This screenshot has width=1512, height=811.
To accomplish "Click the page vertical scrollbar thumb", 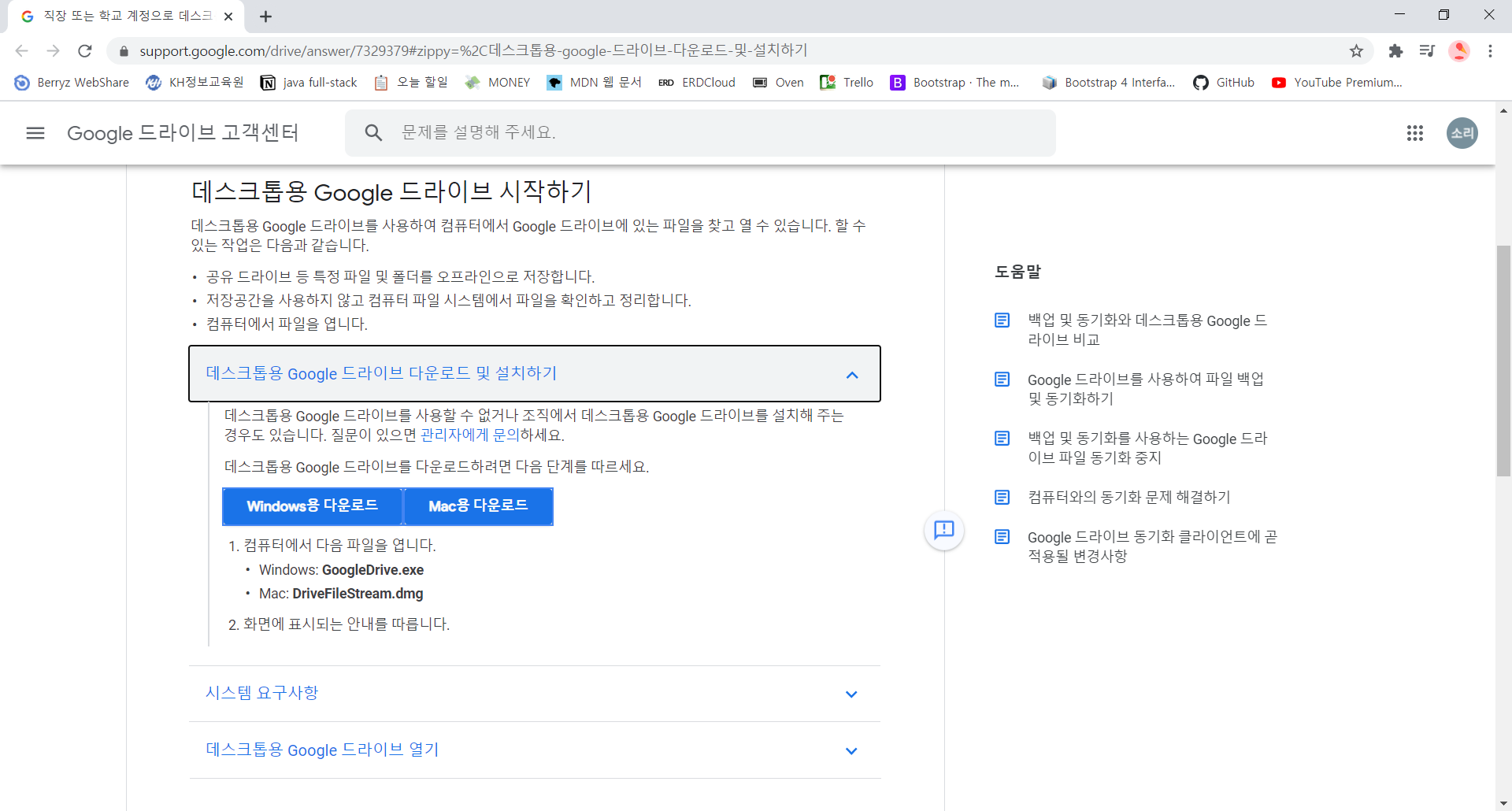I will tap(1504, 361).
